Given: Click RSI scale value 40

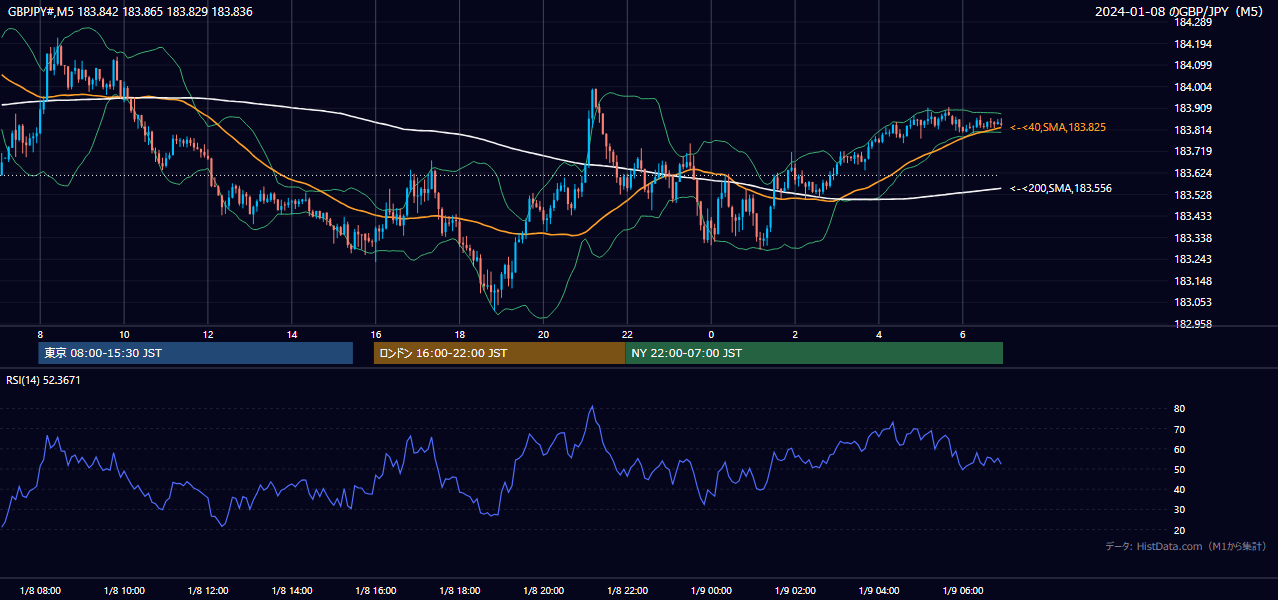Looking at the screenshot, I should point(1180,489).
